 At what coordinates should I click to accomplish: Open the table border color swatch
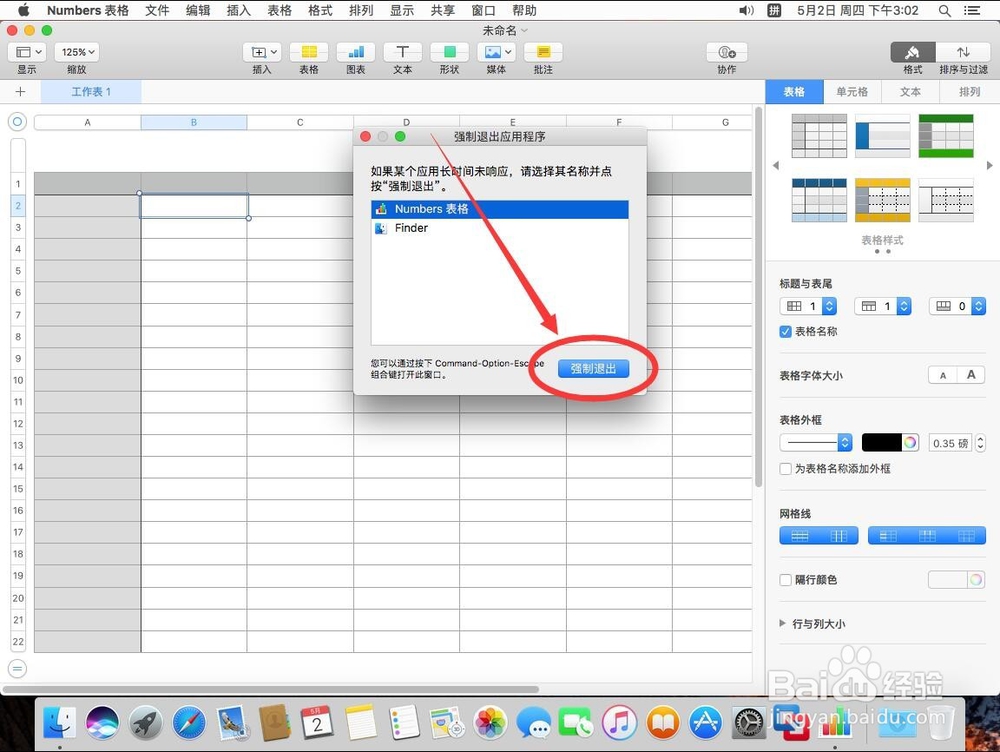pos(884,443)
